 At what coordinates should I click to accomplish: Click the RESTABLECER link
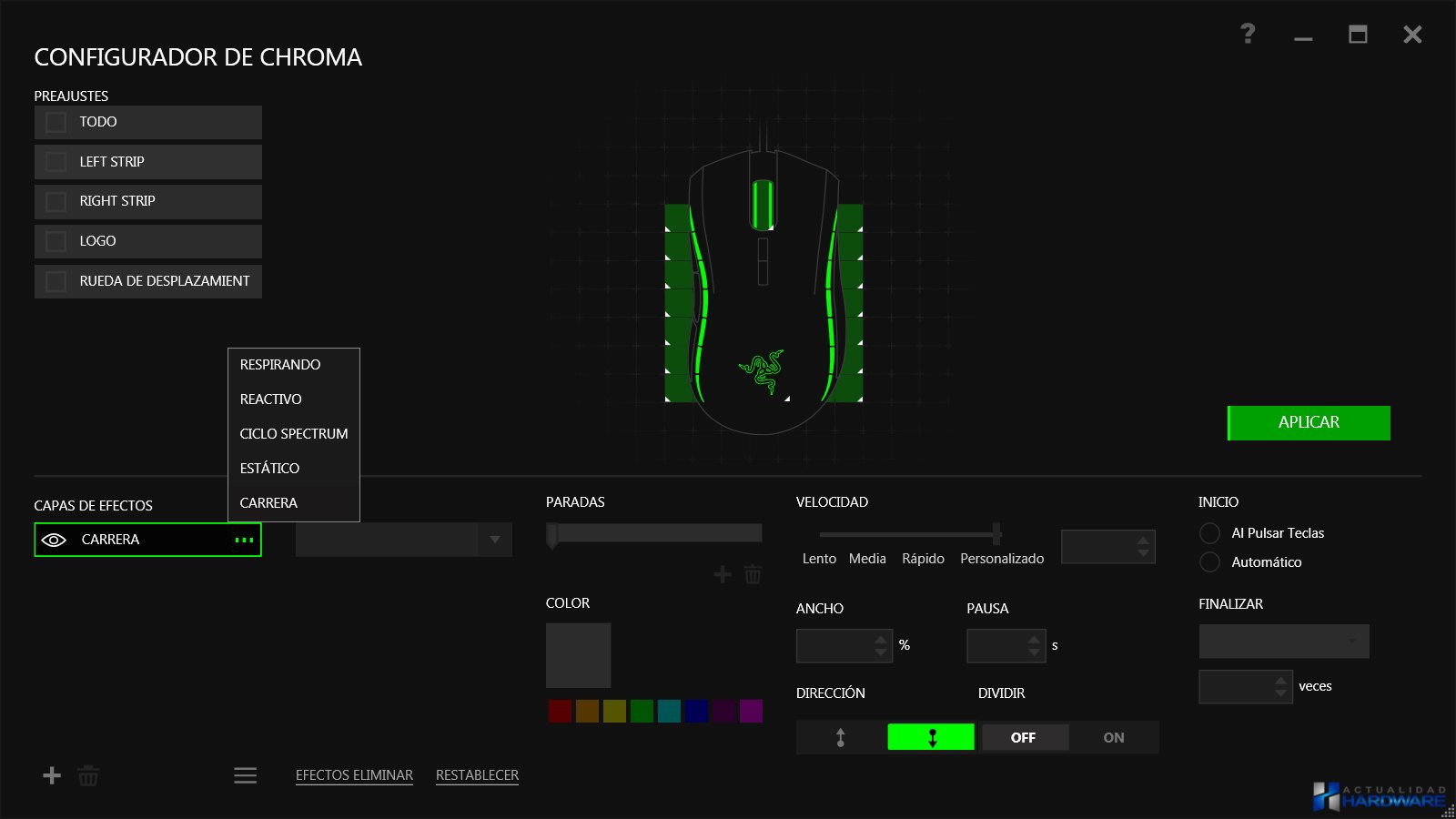click(477, 775)
